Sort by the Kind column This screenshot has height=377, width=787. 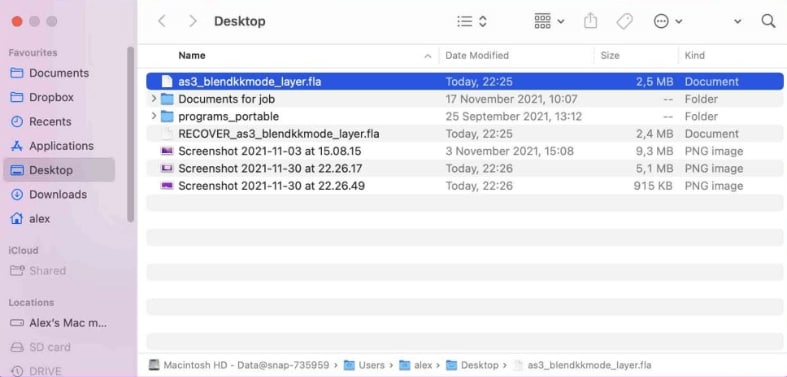pyautogui.click(x=695, y=55)
